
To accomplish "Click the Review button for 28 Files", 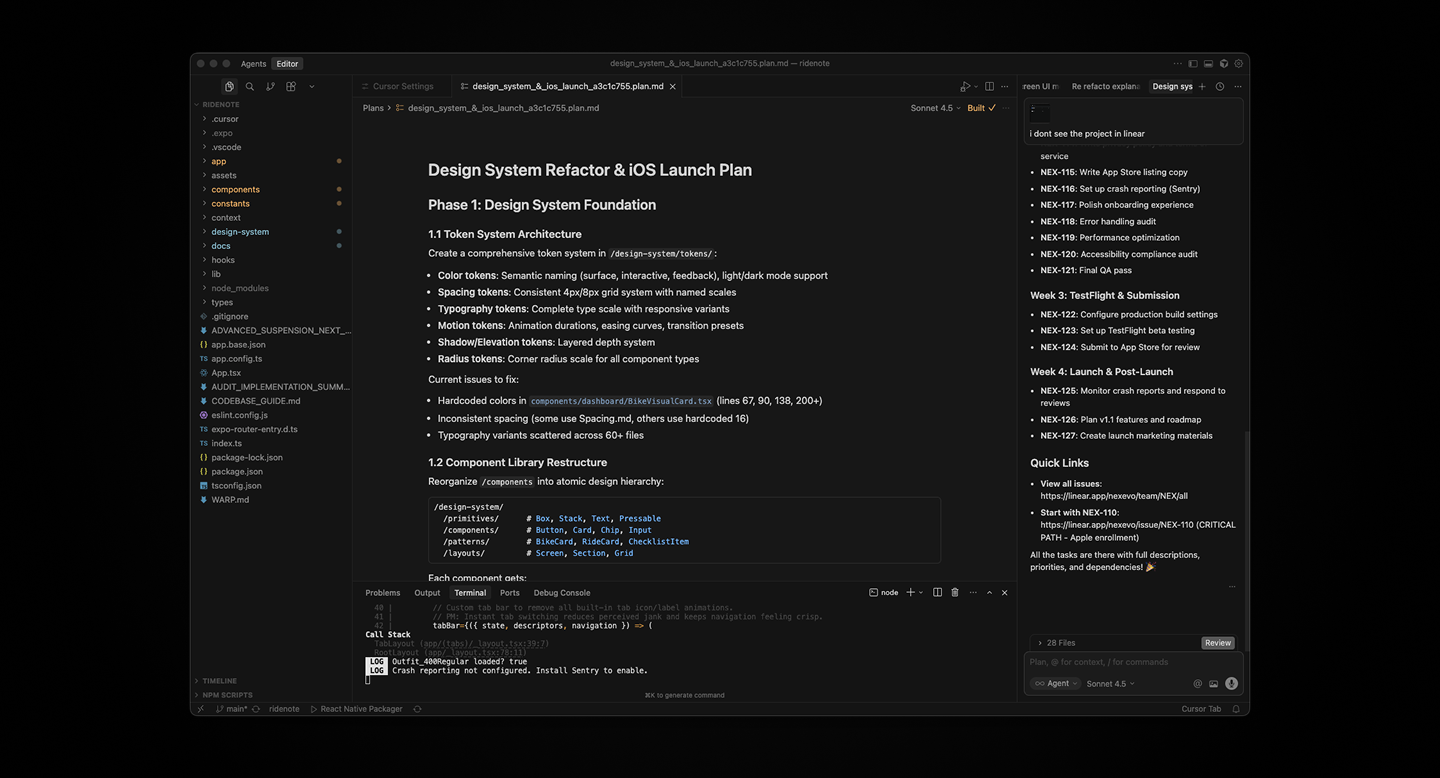I will pos(1217,643).
